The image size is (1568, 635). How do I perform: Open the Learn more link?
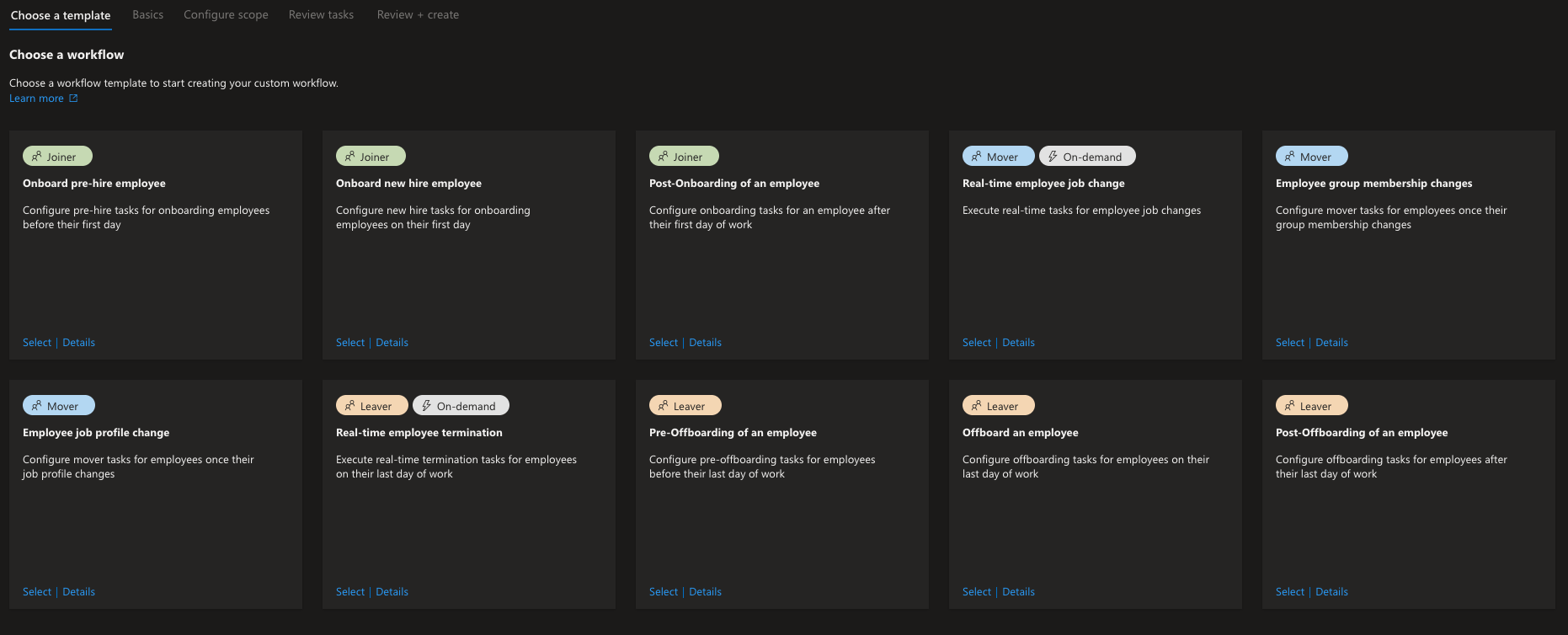tap(36, 99)
